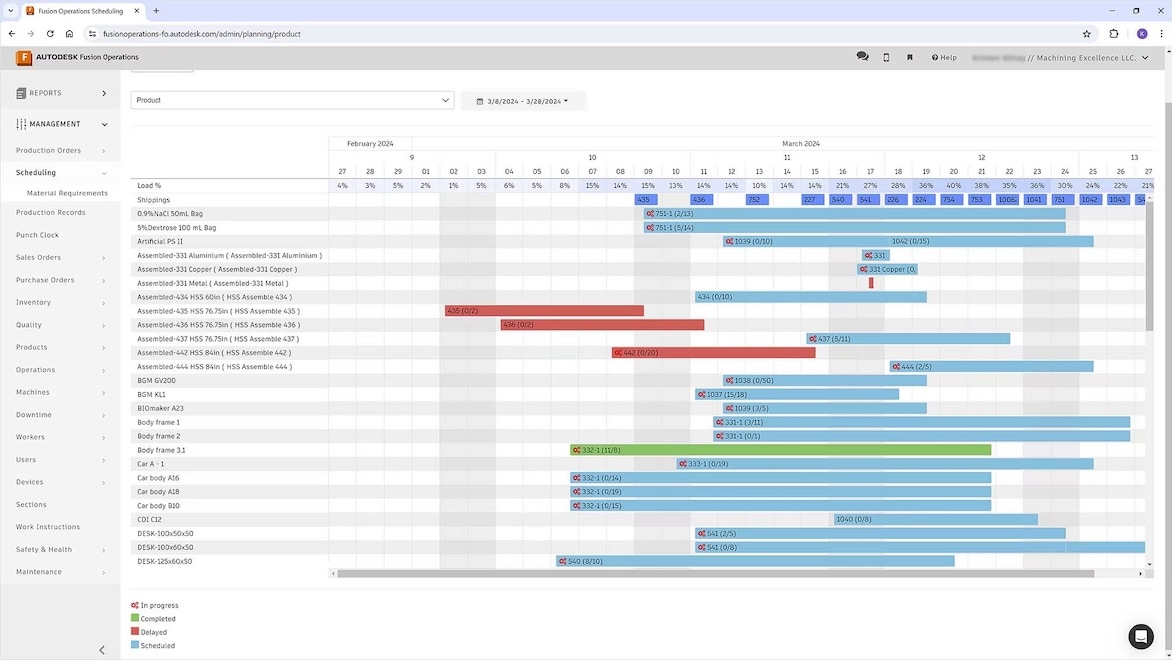
Task: Open the chat messages icon
Action: [x=862, y=57]
